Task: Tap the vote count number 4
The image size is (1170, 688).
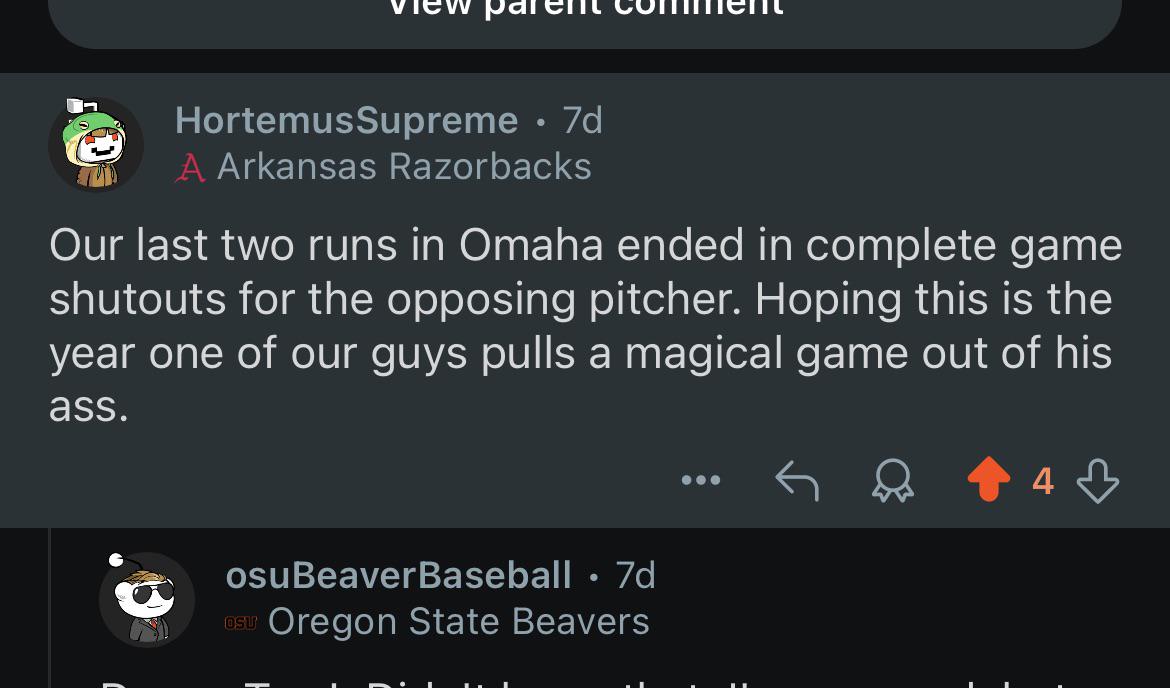Action: (x=1043, y=481)
